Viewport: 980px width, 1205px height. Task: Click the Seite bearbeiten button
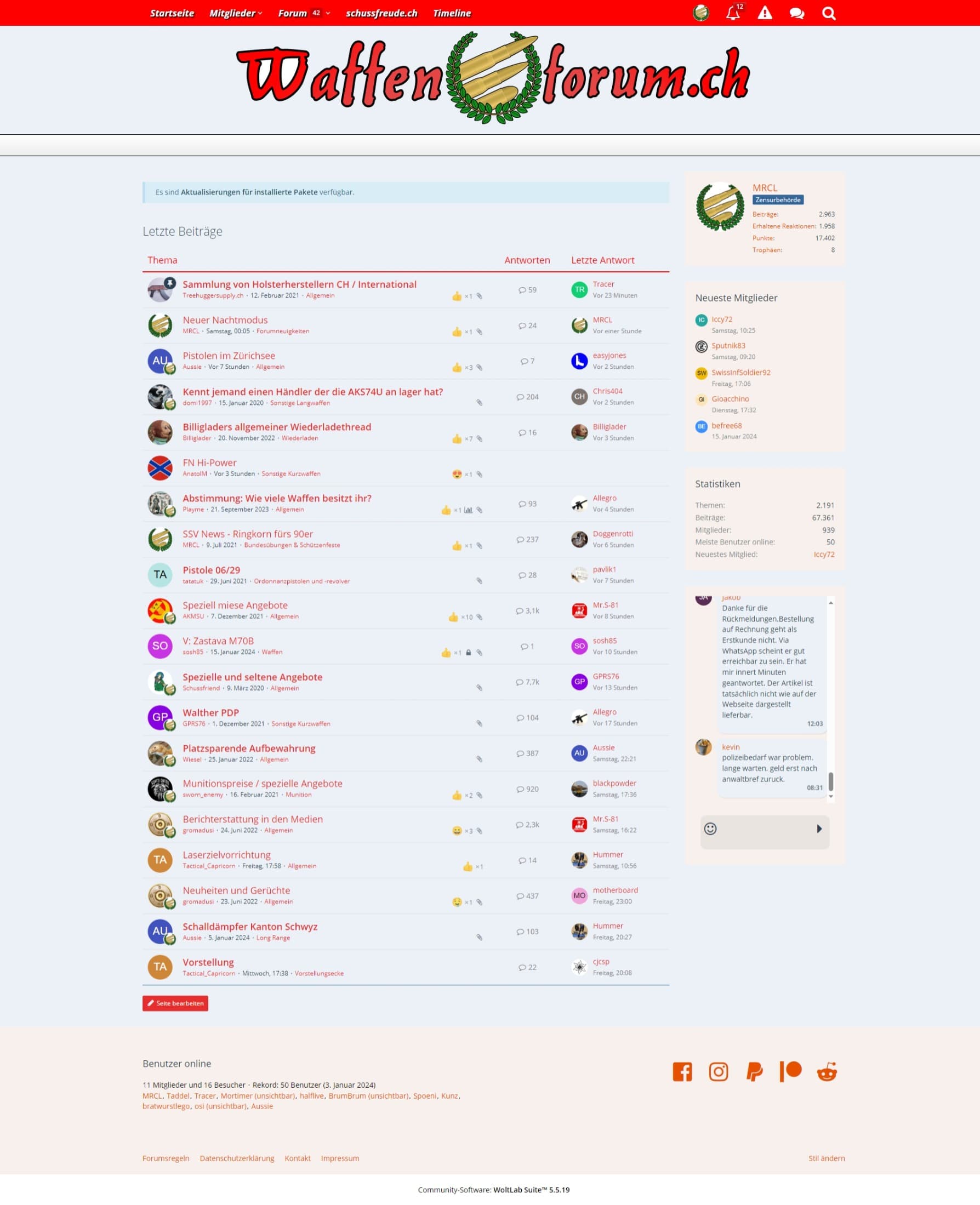pos(175,1003)
